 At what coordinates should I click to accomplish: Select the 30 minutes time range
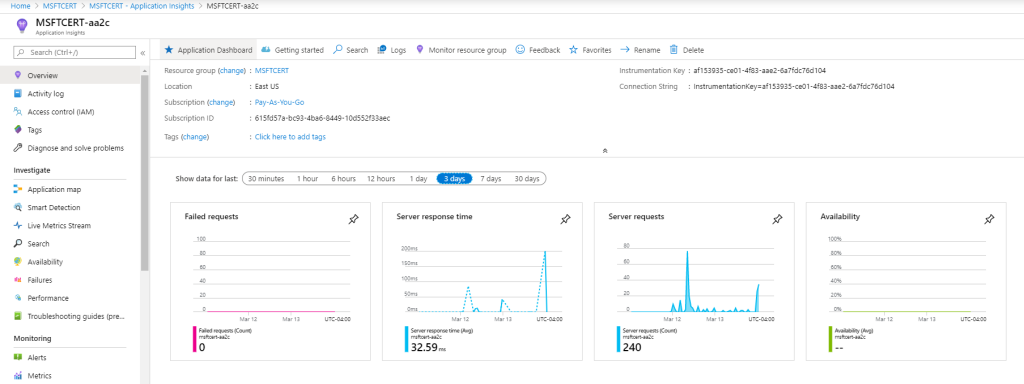tap(266, 178)
